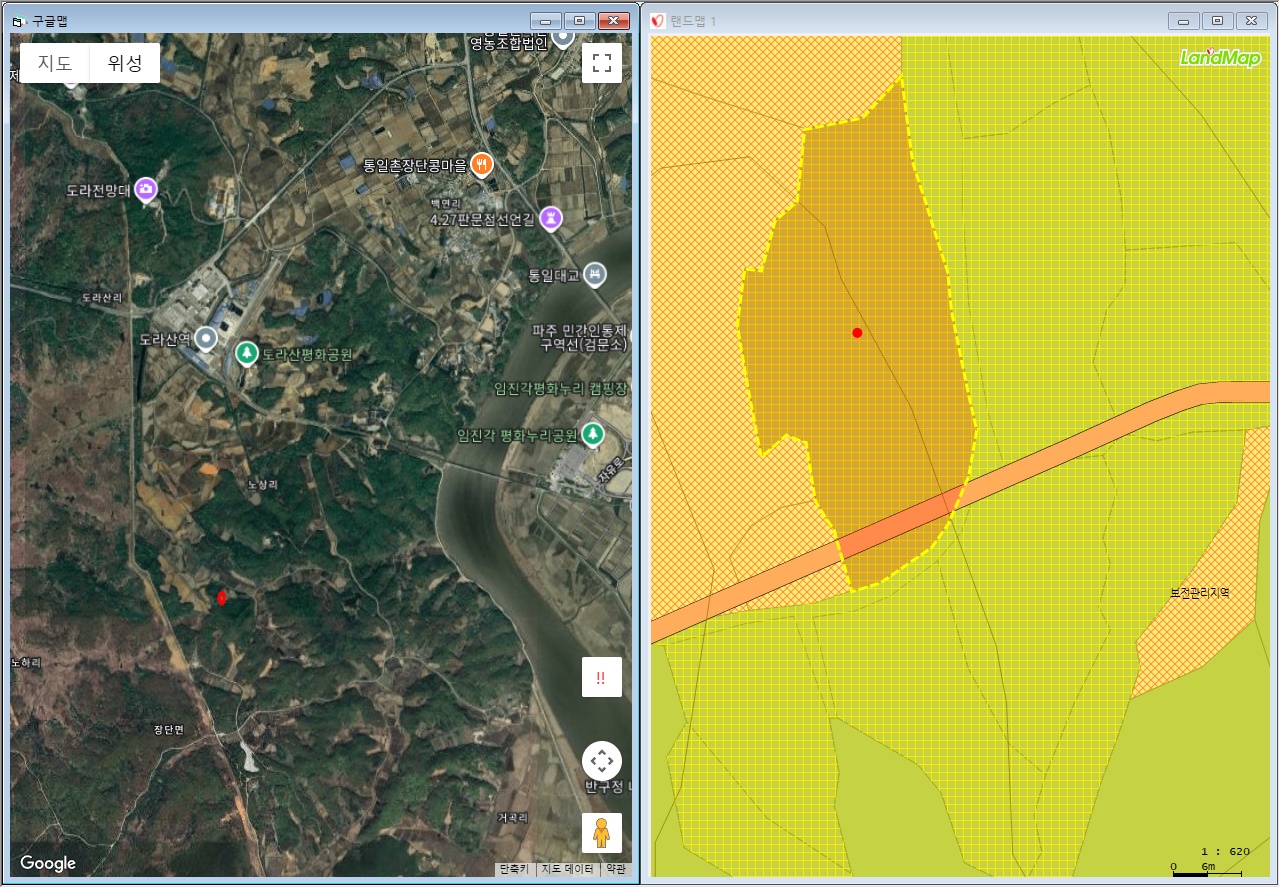Maximize the 랜드맵 1 window
The height and width of the screenshot is (888, 1280).
click(1217, 21)
